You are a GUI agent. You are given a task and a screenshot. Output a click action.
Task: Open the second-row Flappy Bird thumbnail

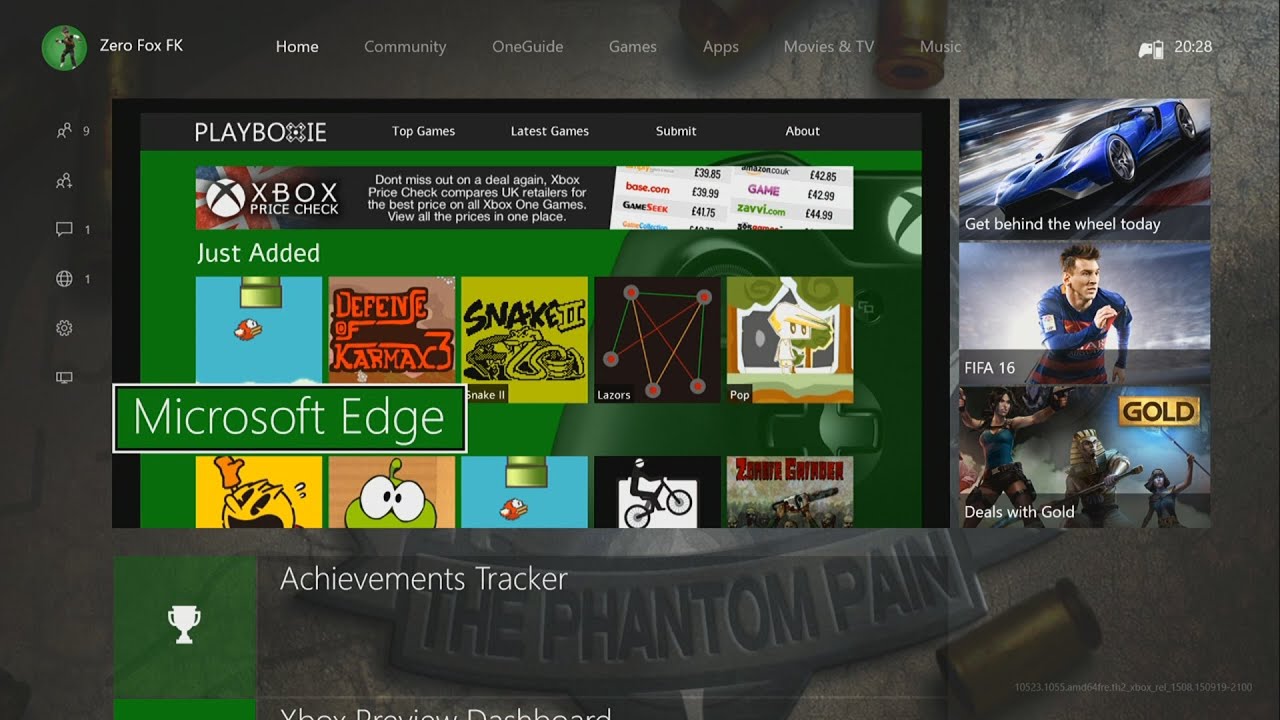525,492
